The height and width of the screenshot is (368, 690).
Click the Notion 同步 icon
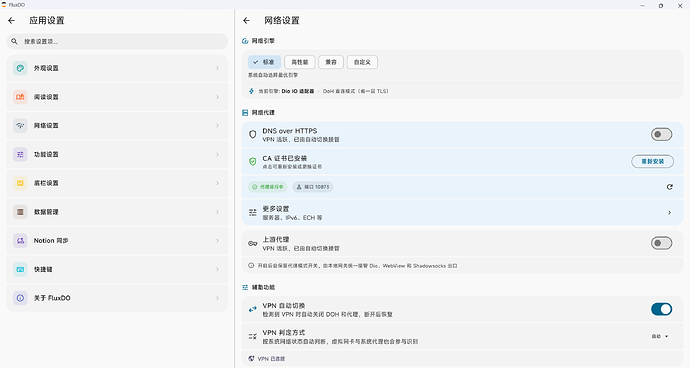(x=20, y=241)
